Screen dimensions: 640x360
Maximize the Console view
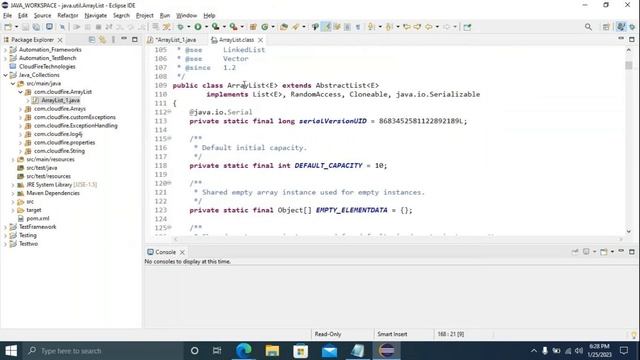pos(632,252)
